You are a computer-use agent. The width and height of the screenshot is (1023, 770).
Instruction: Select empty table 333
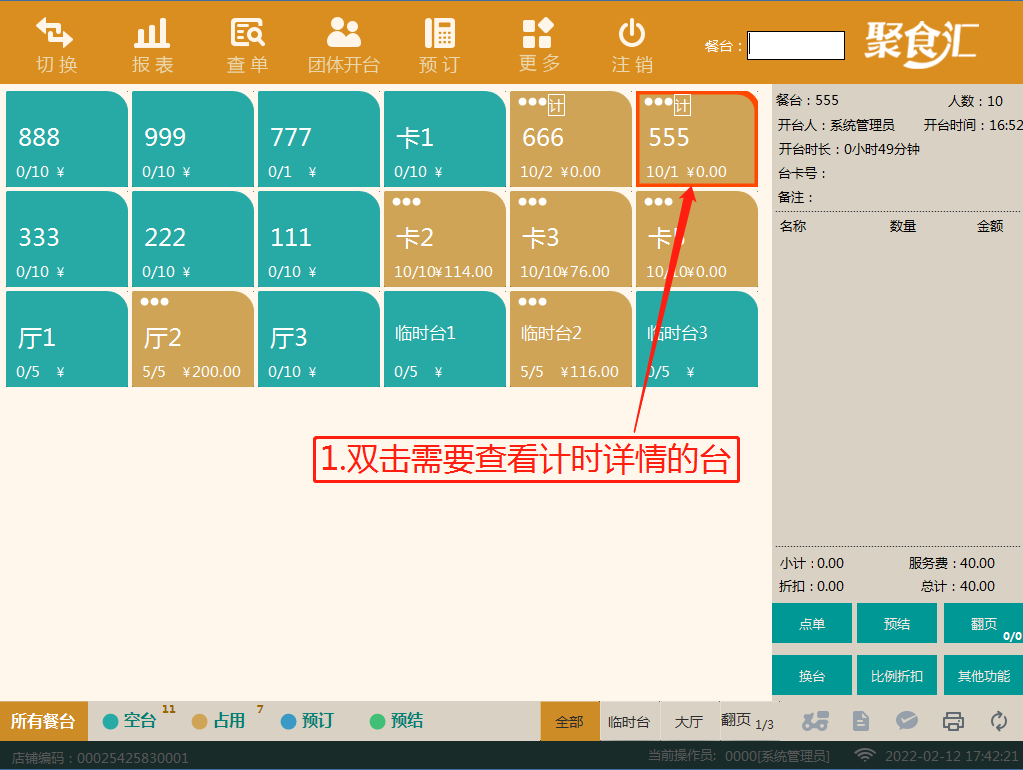(x=67, y=239)
